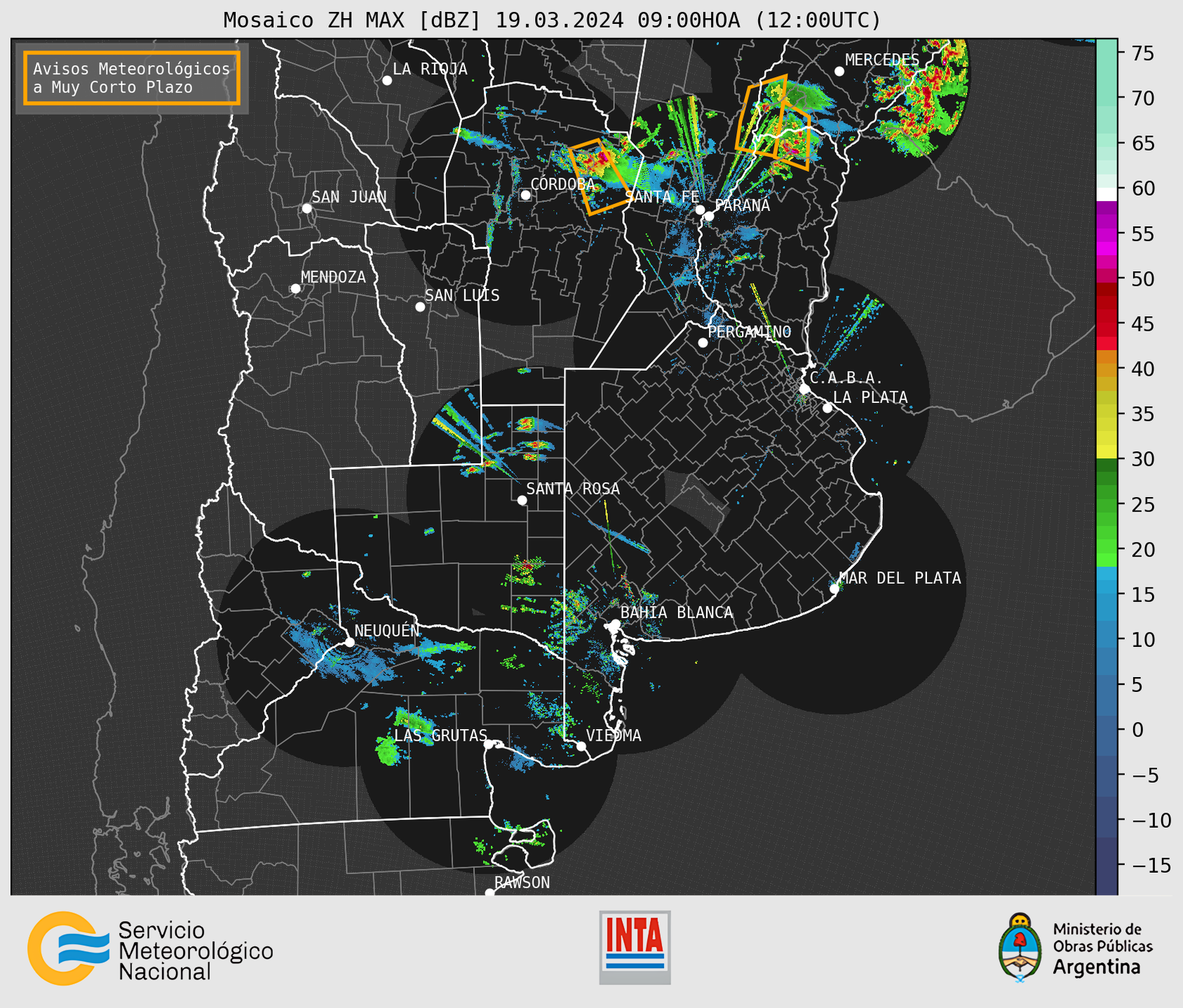1183x1008 pixels.
Task: Click the Avisos Meteorológicos legend box
Action: point(132,78)
